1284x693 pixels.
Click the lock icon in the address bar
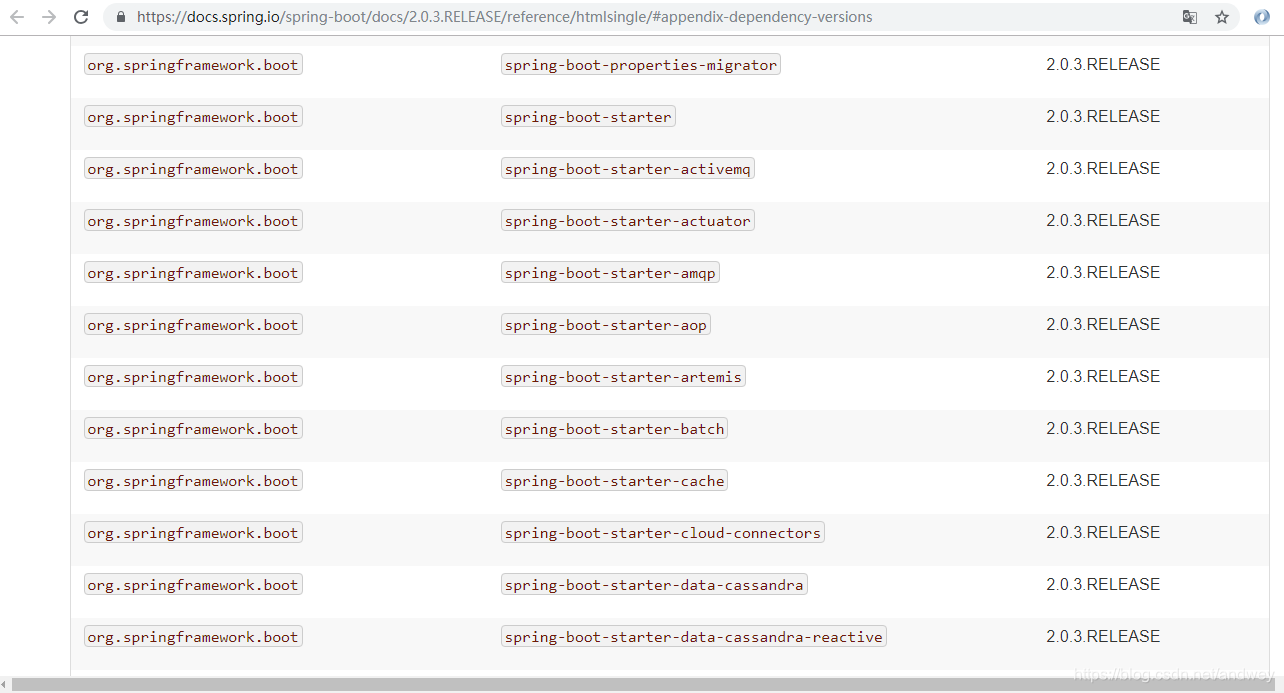(122, 17)
